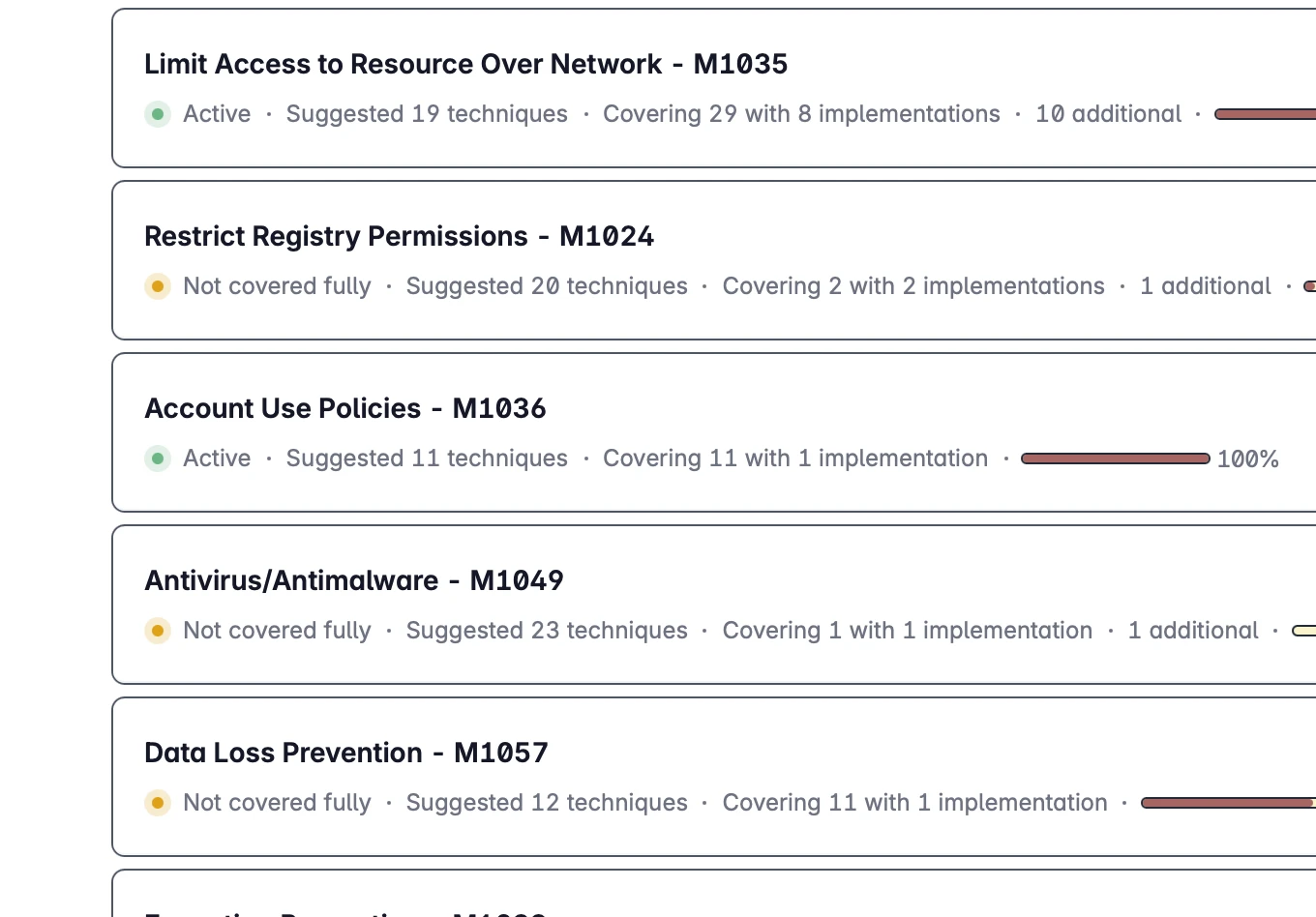Open Restrict Registry Permissions - M1024 title

pyautogui.click(x=400, y=236)
